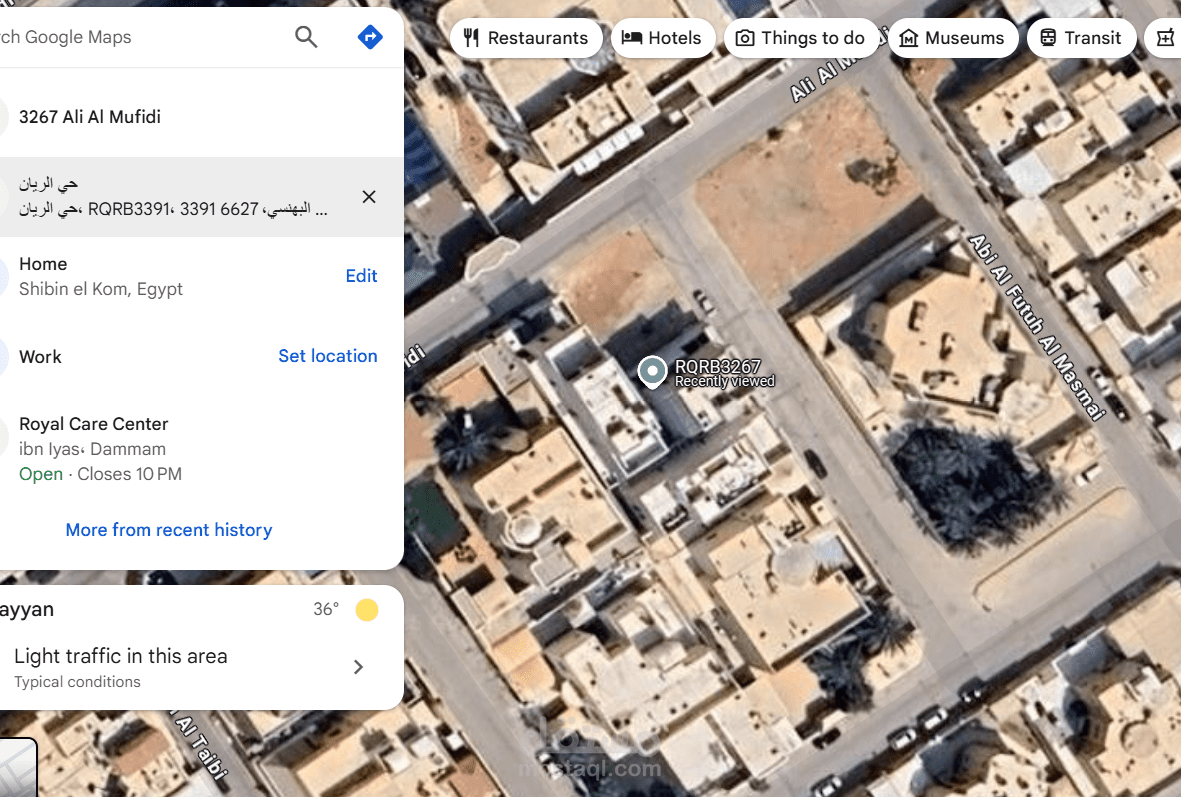The image size is (1181, 797).
Task: Choose the 3267 Ali Al Mufidi suggestion
Action: (x=202, y=117)
